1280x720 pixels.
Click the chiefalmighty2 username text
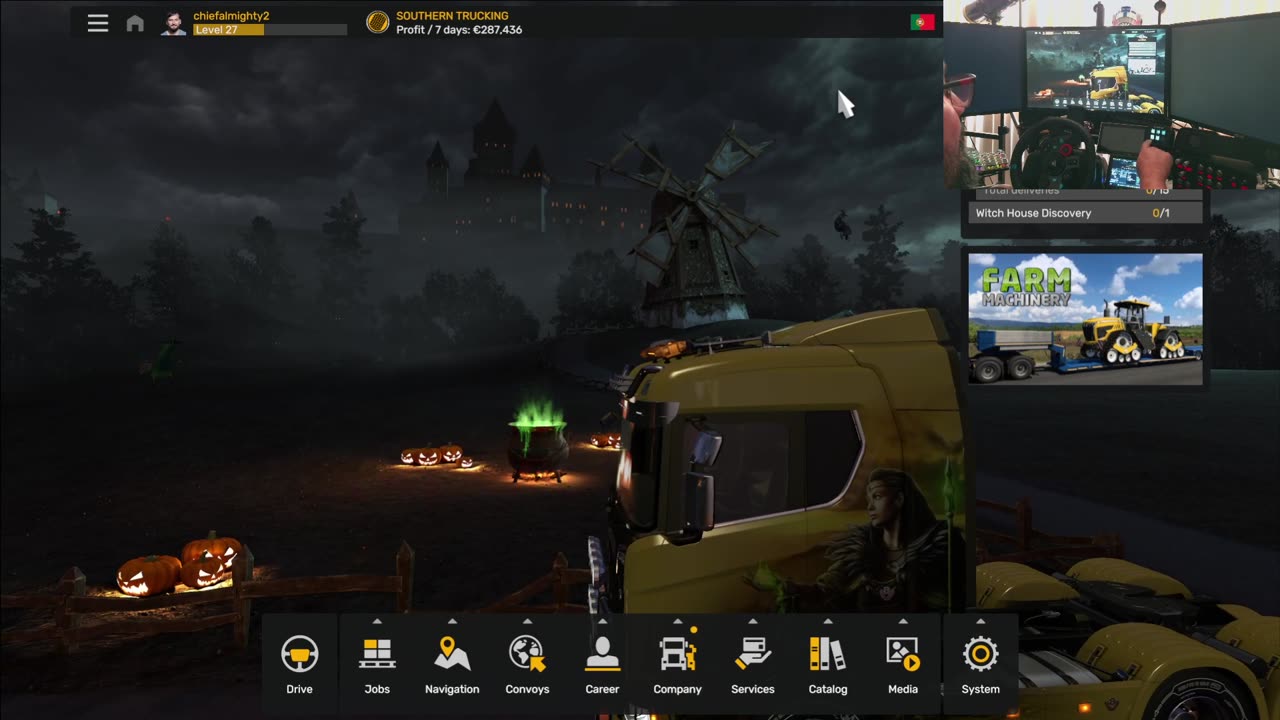231,16
